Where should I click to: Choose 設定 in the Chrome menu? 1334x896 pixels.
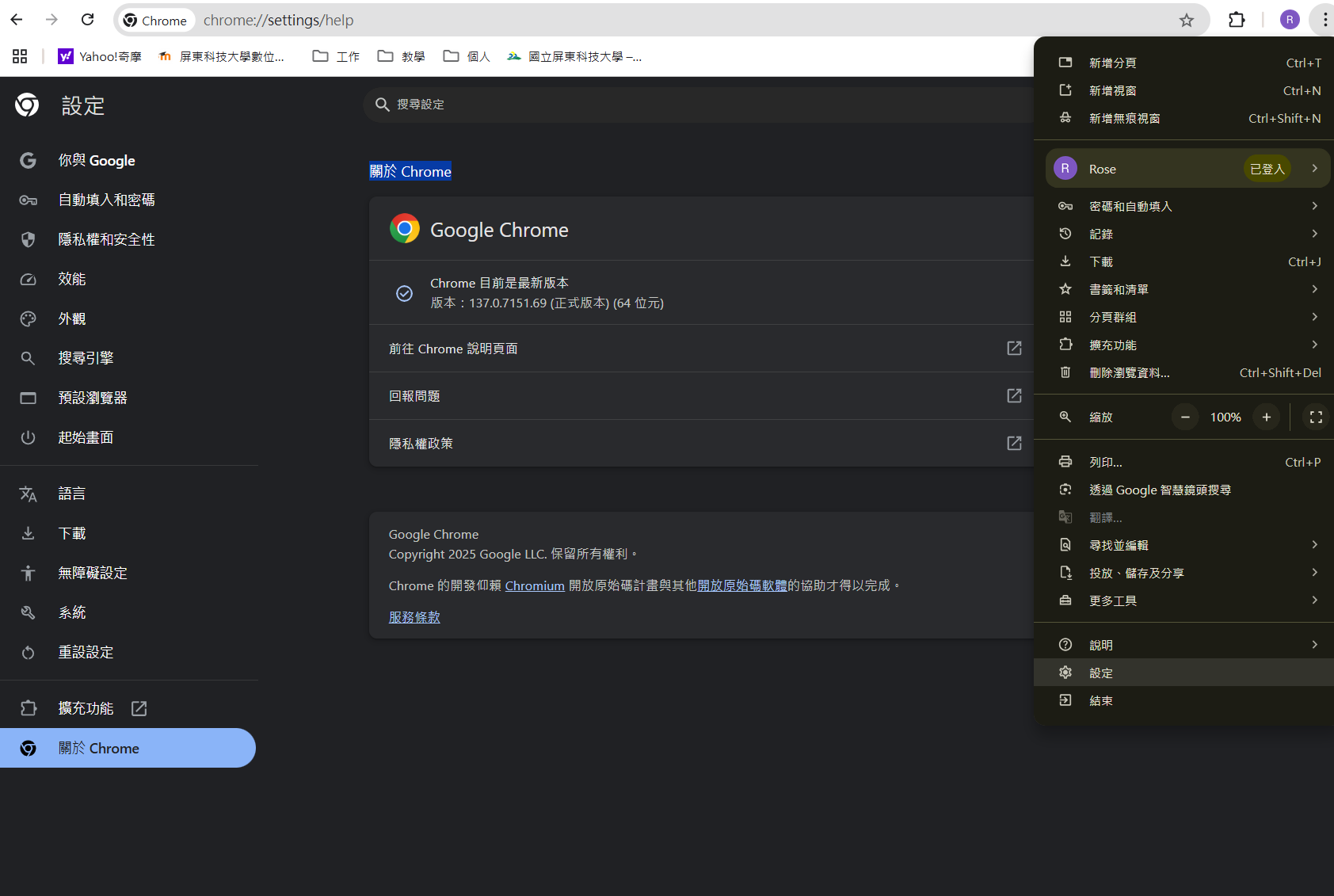point(1101,673)
